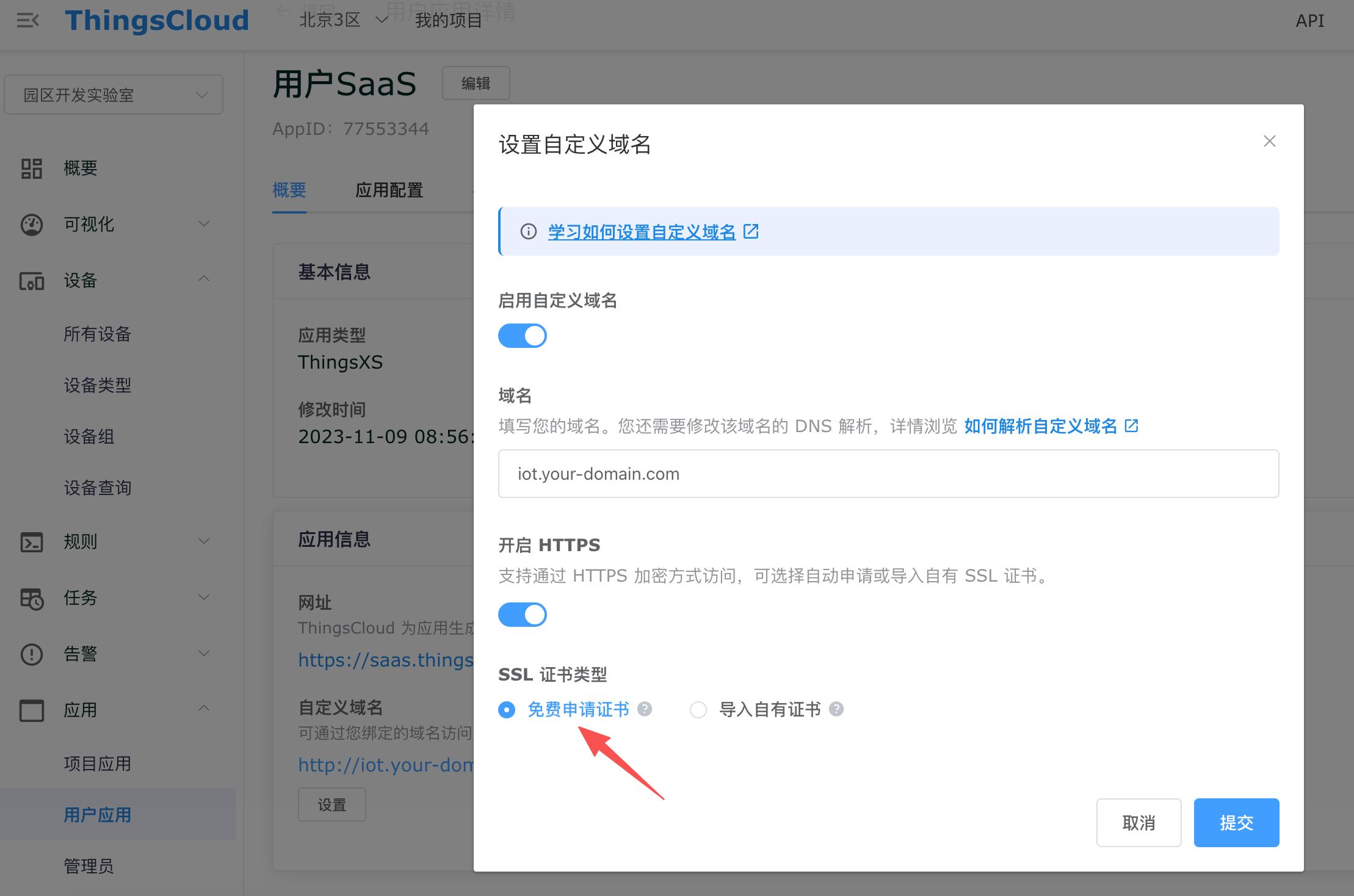Click help icon beside 导入自有证书

click(x=836, y=709)
